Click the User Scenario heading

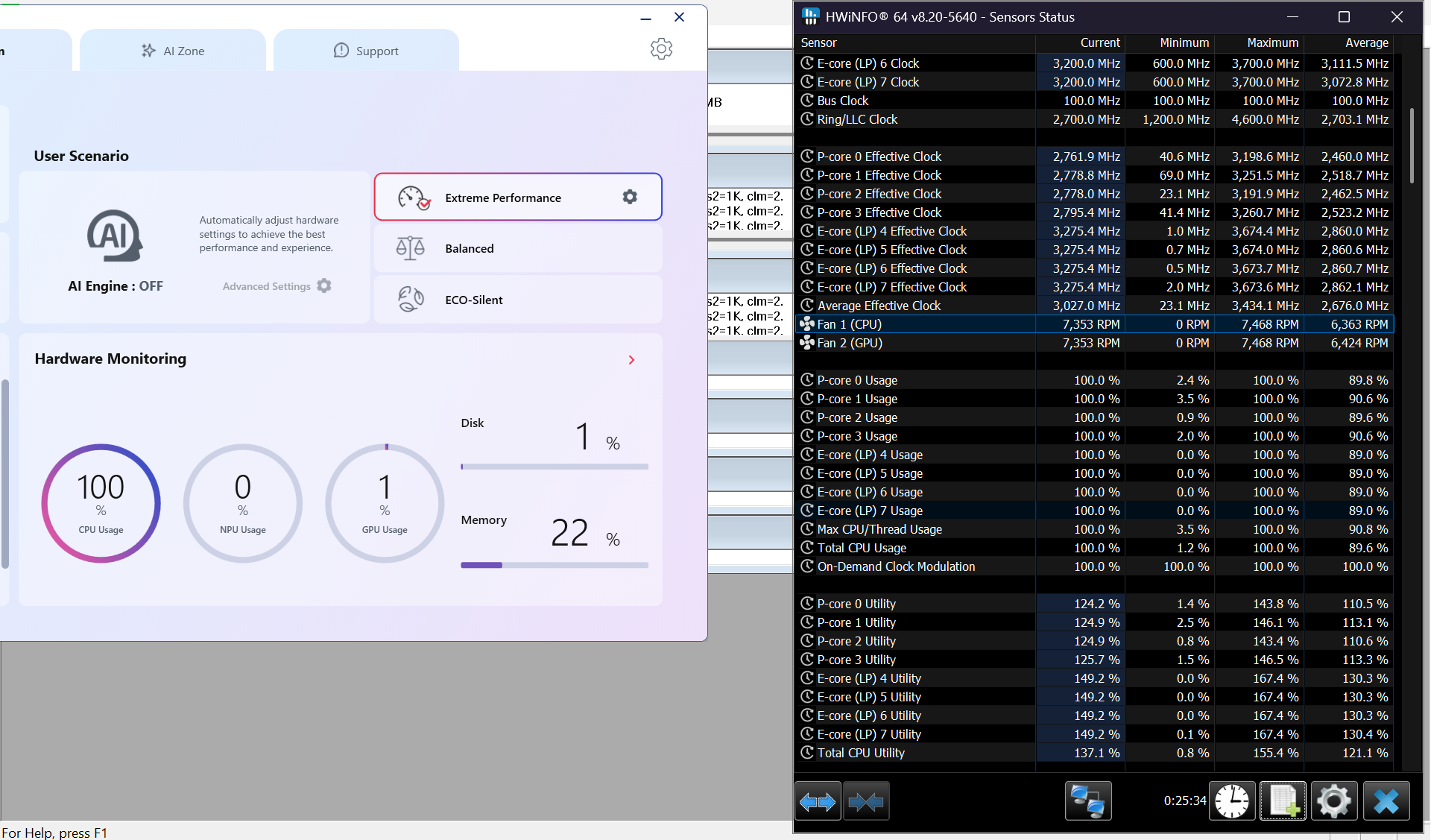click(x=81, y=156)
